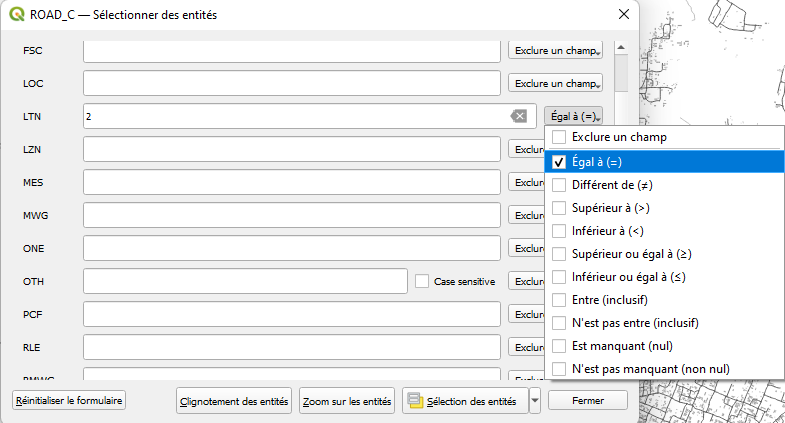785x423 pixels.
Task: Enable Case sensitive for OTH field
Action: 422,281
